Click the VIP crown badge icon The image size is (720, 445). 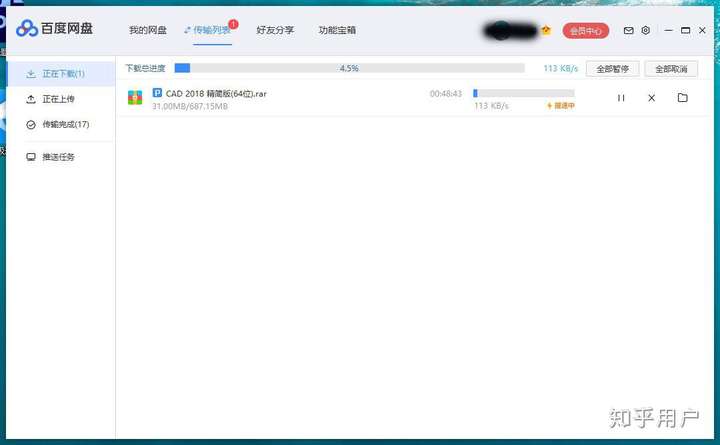546,30
